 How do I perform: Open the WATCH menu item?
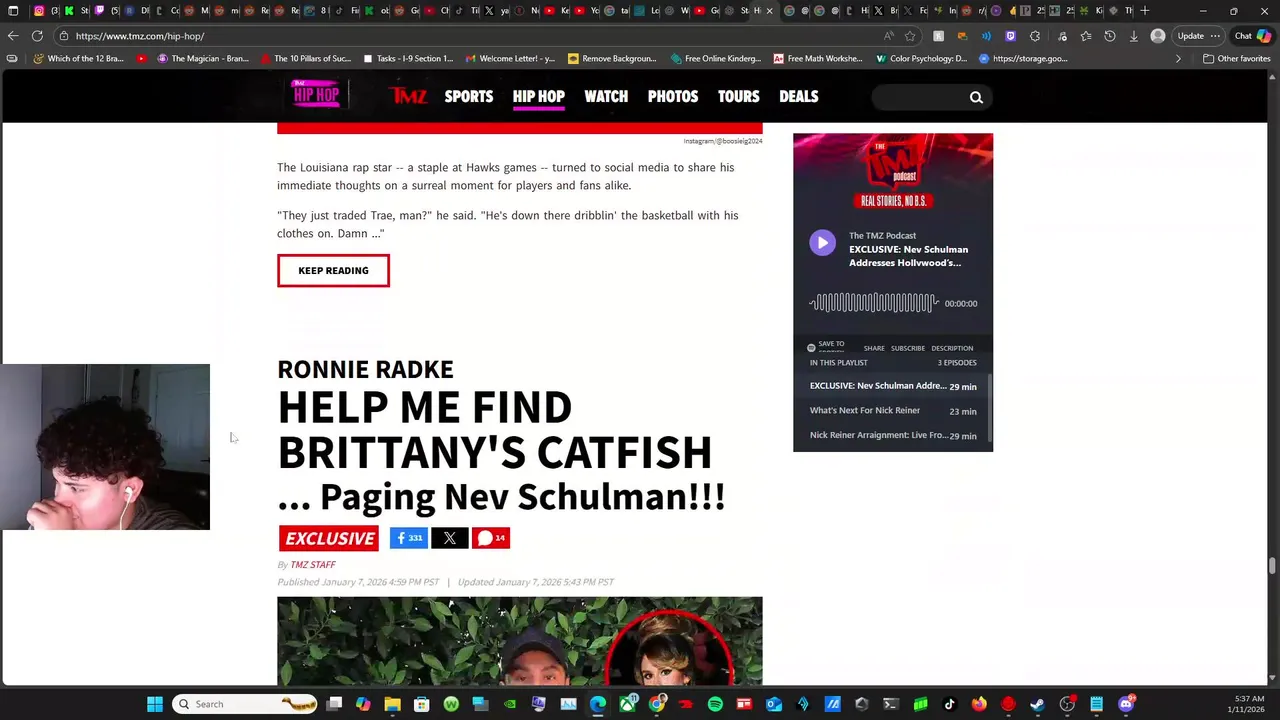(606, 96)
